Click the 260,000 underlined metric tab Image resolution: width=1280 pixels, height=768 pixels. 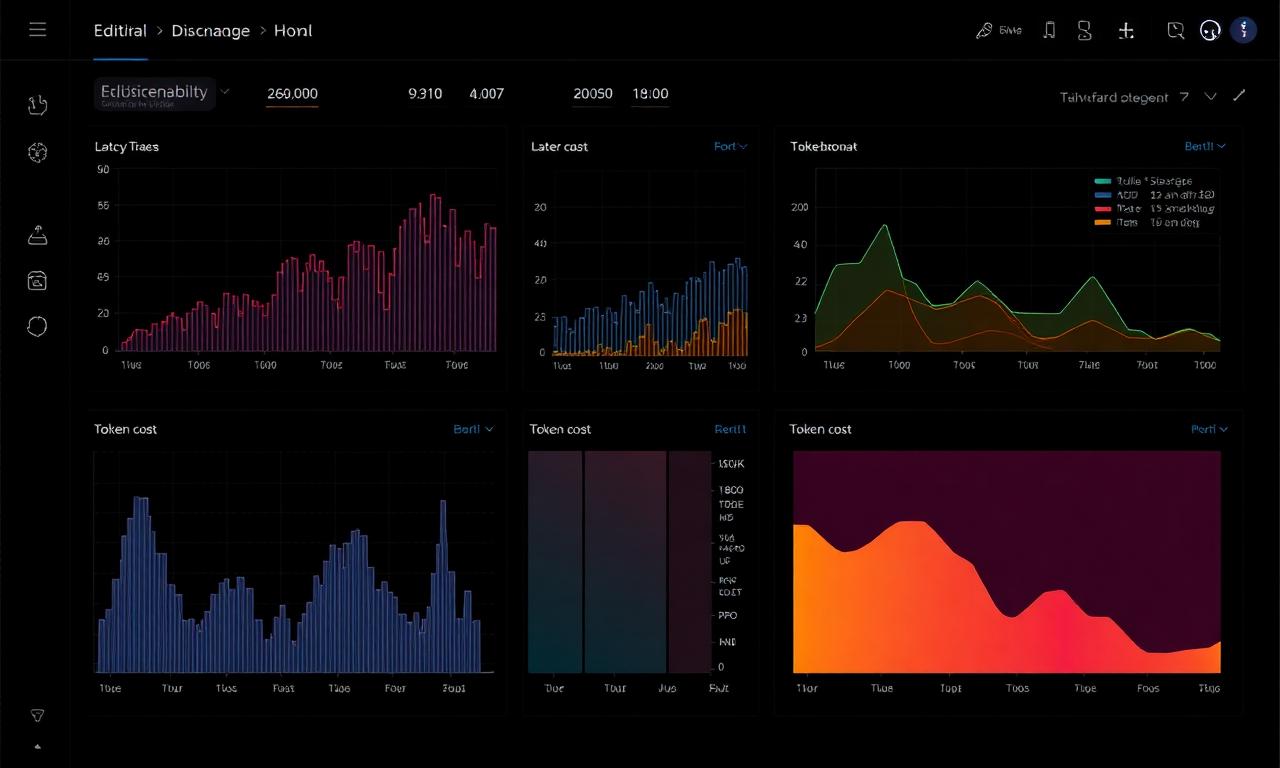(x=292, y=94)
